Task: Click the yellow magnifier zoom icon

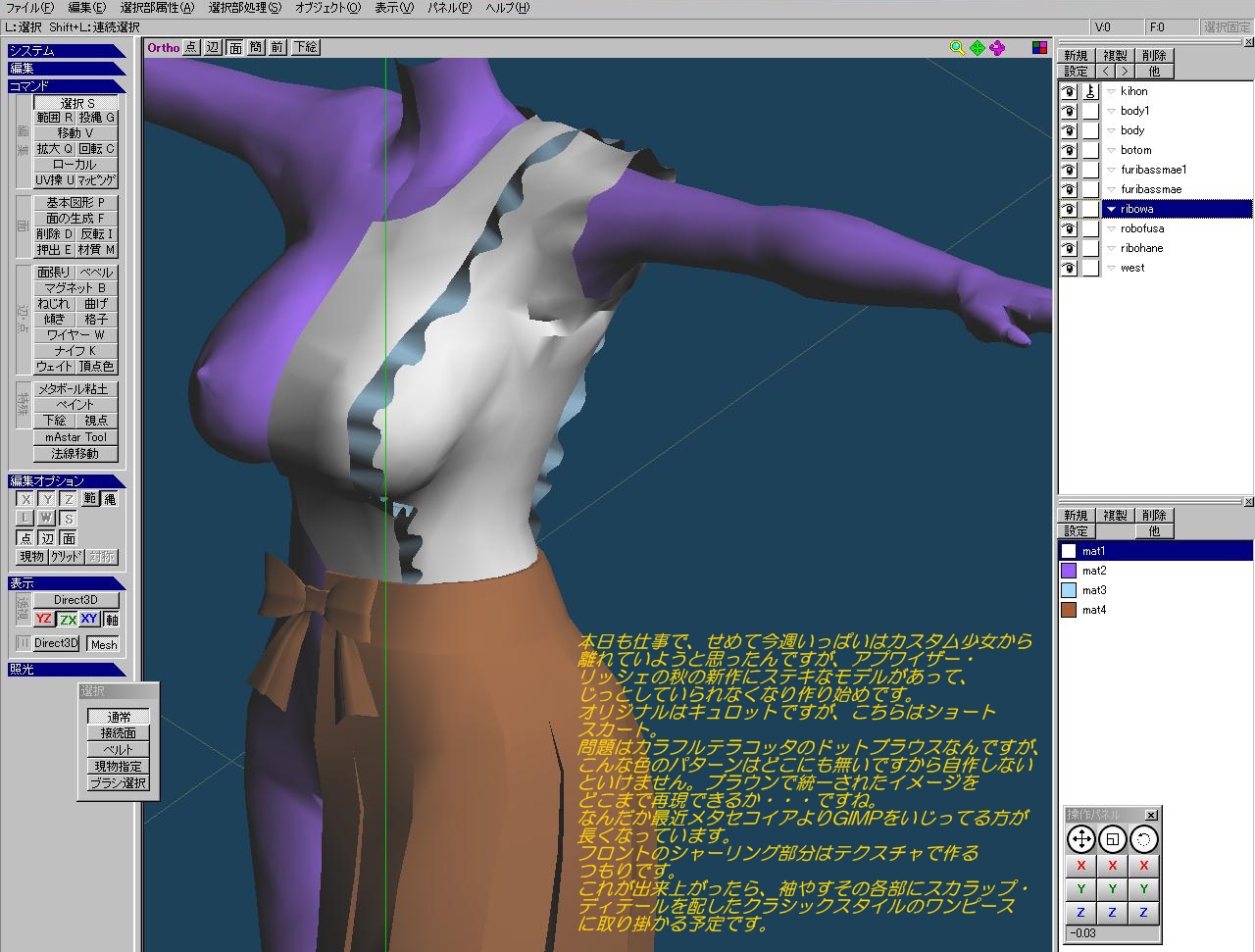Action: (x=957, y=47)
